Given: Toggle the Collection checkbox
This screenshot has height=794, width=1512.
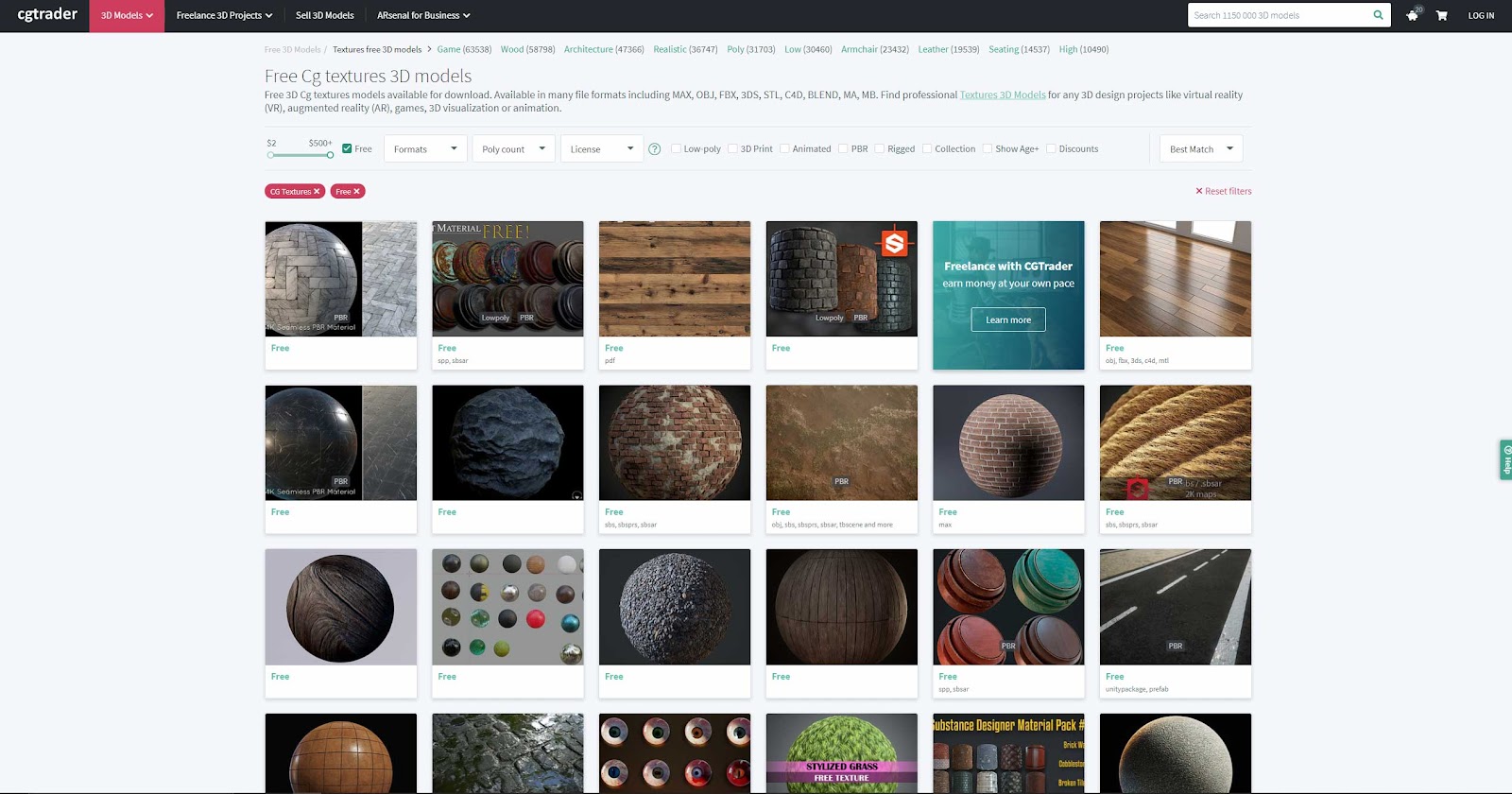Looking at the screenshot, I should (927, 148).
